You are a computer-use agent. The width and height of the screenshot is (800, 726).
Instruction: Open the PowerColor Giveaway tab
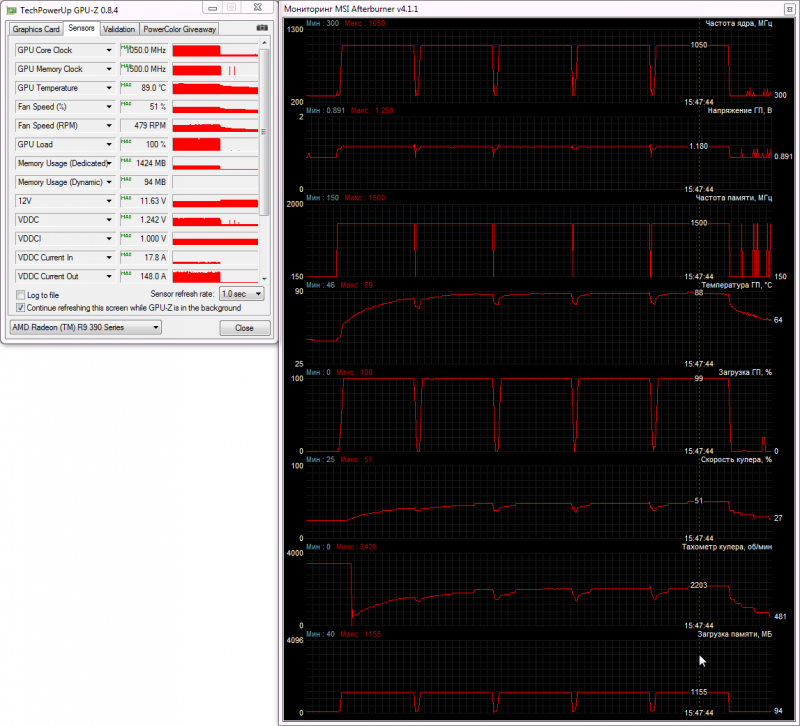(x=180, y=29)
